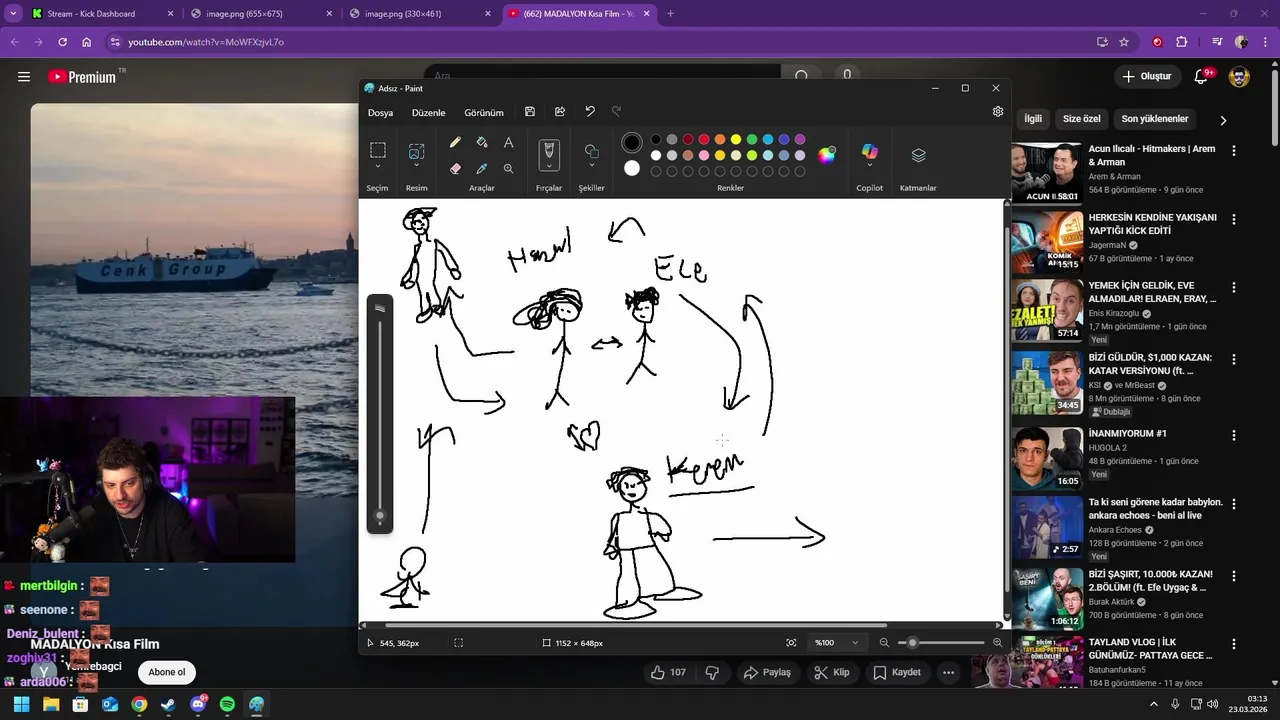Click the Save icon in Paint
Screen dimensions: 1280x720
pos(530,112)
